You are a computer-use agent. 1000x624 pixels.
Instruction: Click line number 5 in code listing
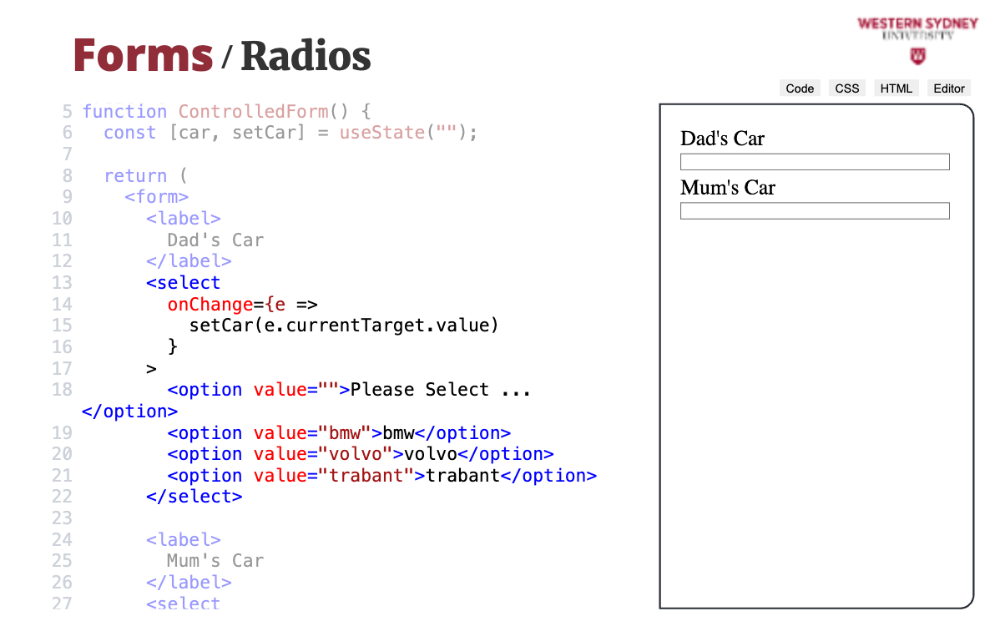coord(67,112)
